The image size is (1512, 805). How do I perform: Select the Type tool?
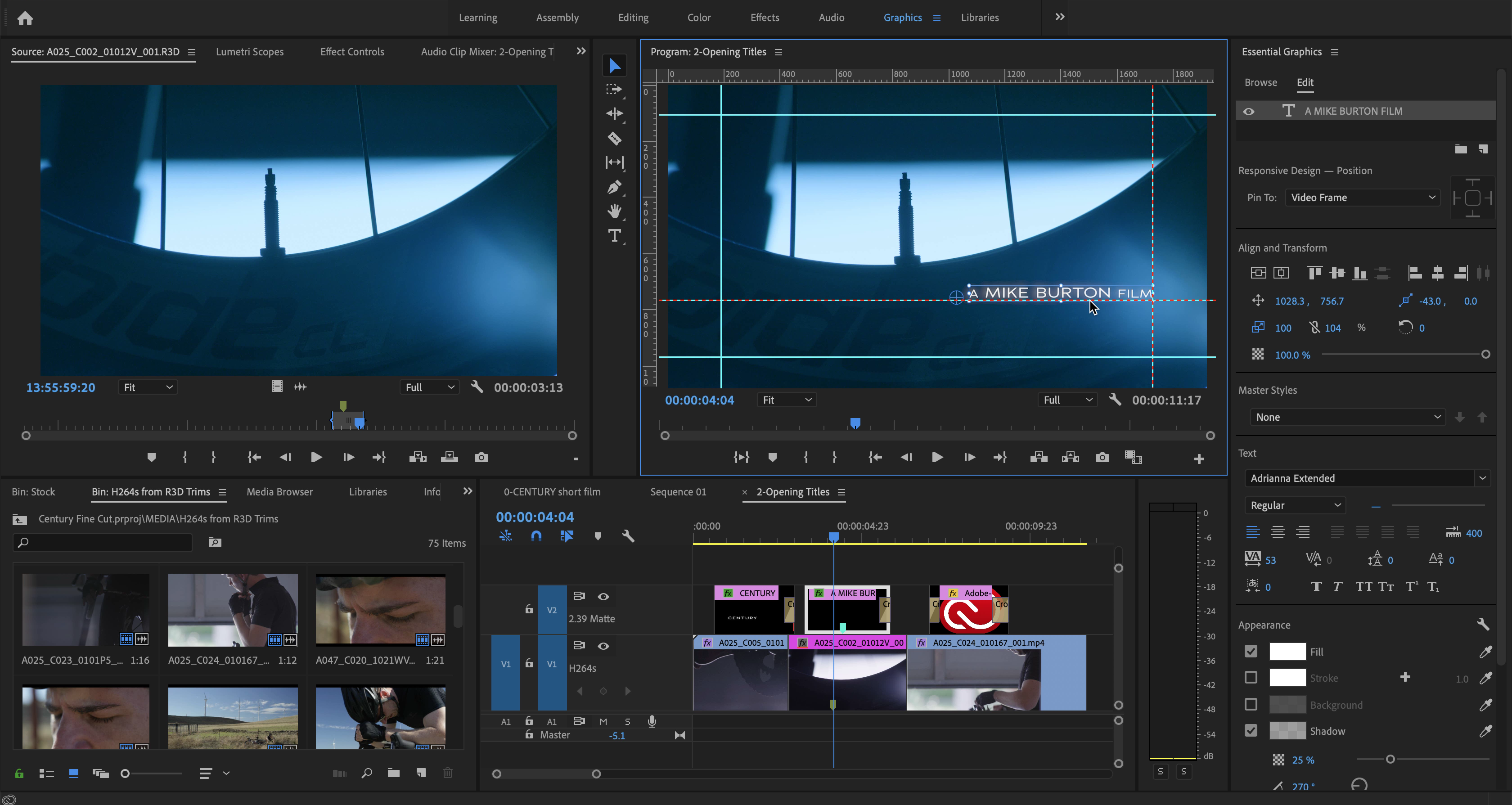pyautogui.click(x=614, y=236)
